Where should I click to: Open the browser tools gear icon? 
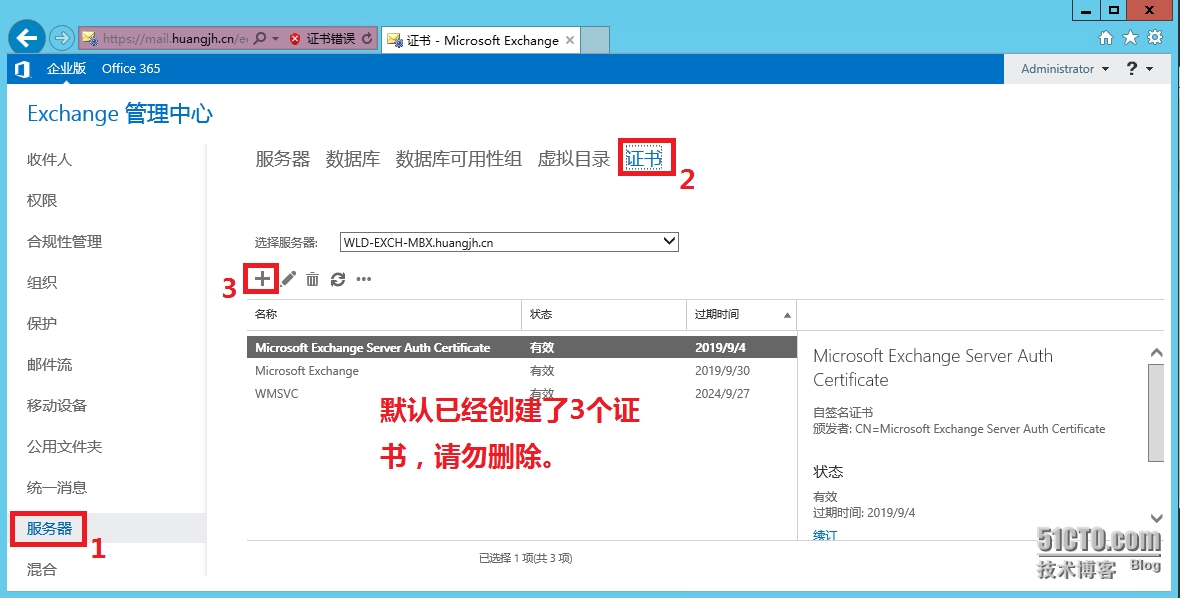pyautogui.click(x=1155, y=38)
